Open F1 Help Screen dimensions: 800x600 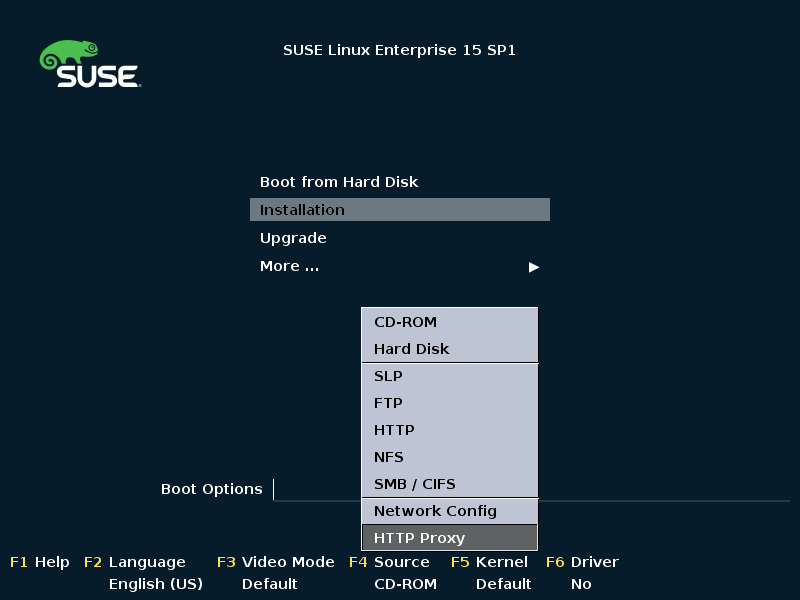point(40,562)
